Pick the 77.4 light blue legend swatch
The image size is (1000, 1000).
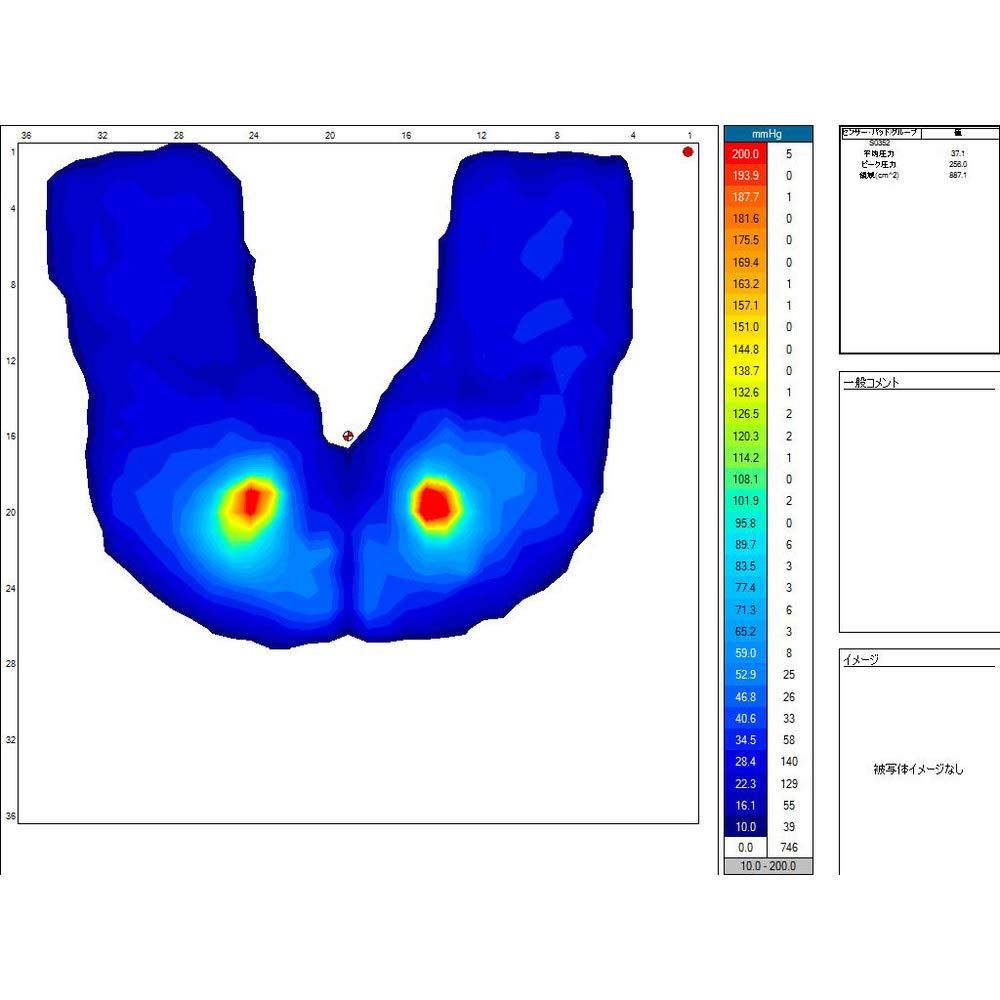(746, 588)
